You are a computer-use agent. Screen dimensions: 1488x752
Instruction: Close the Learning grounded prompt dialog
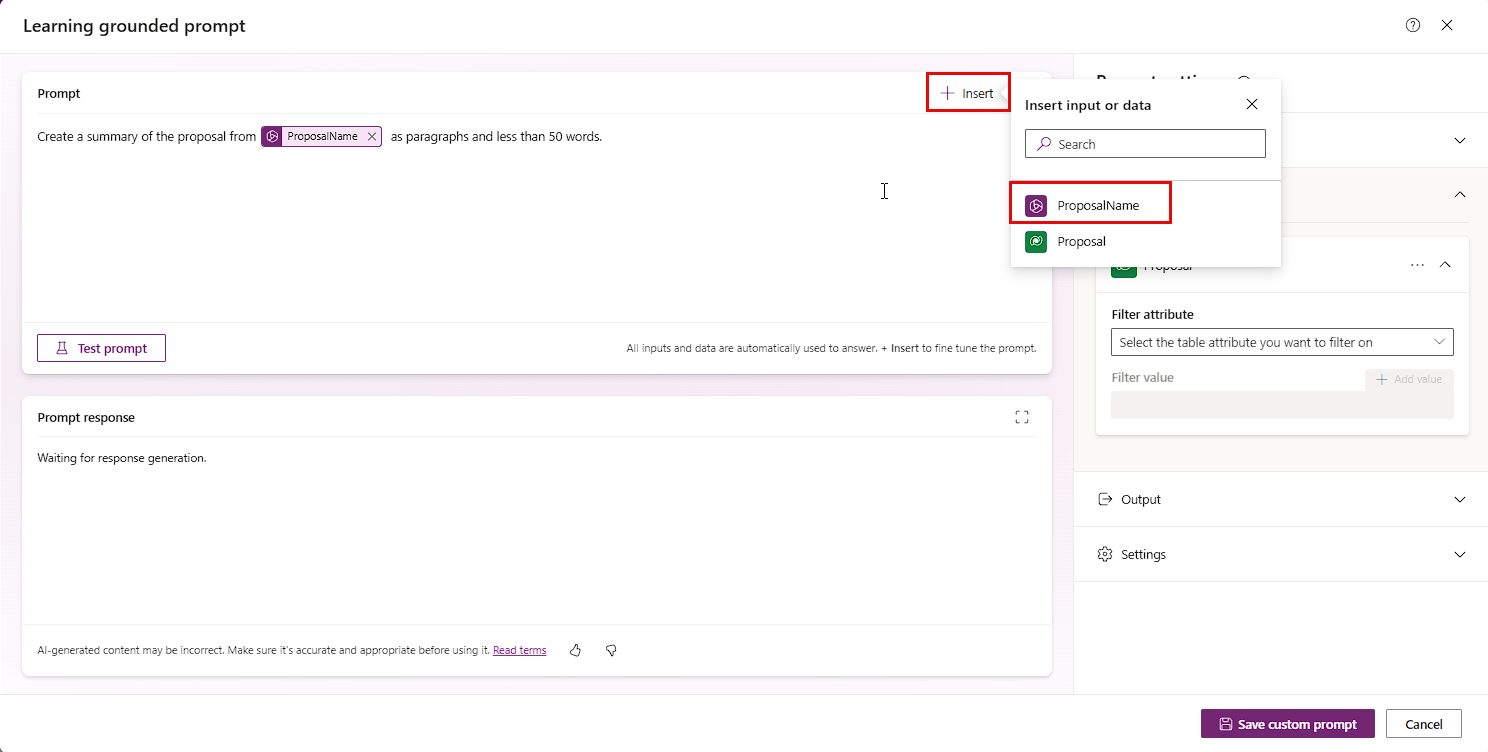pyautogui.click(x=1447, y=26)
